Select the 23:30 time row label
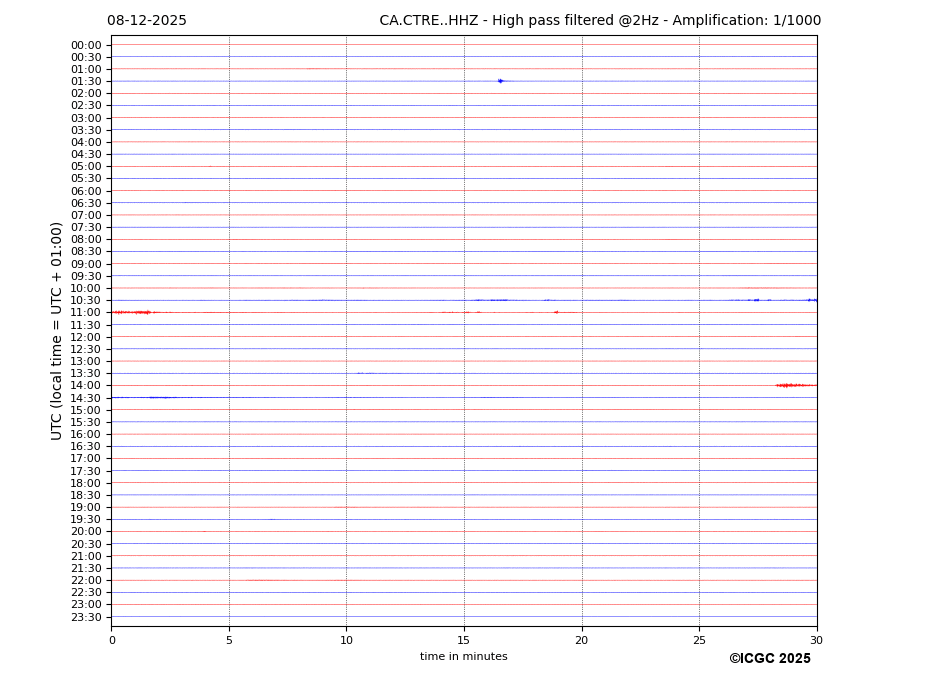This screenshot has height=696, width=927. tap(86, 617)
